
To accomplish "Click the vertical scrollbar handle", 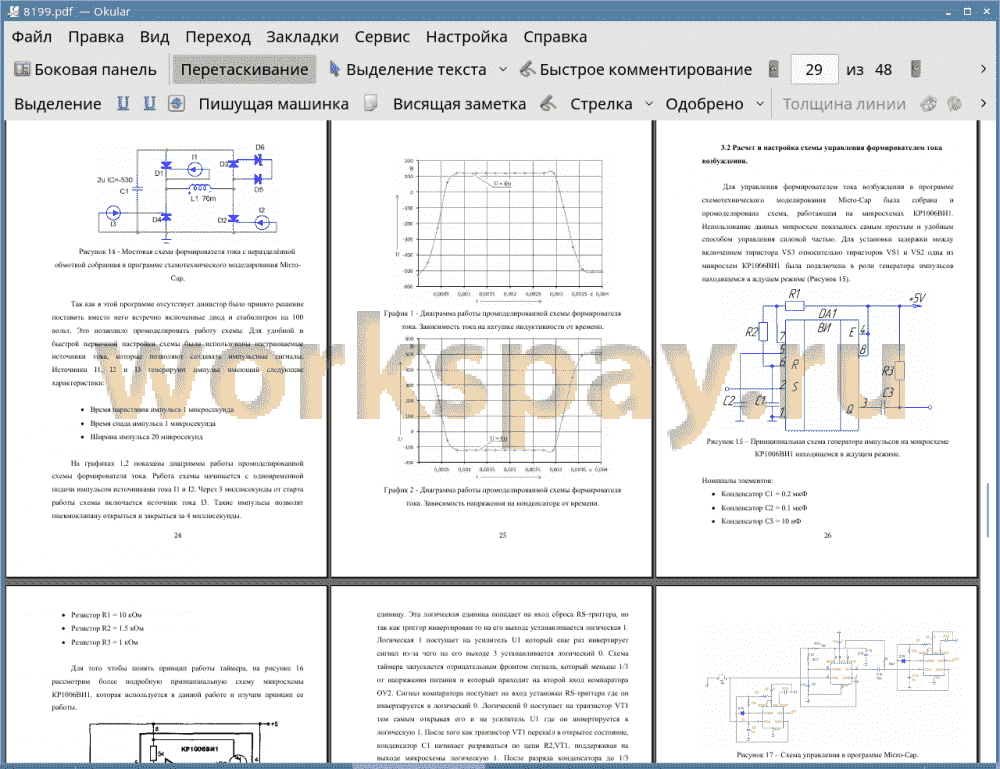I will click(989, 510).
